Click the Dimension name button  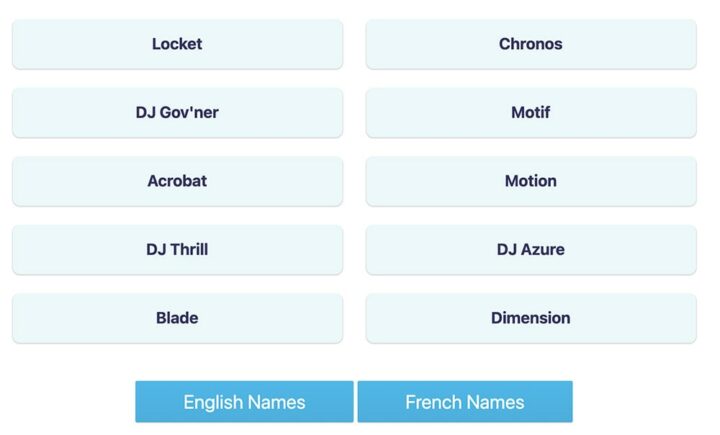coord(530,318)
